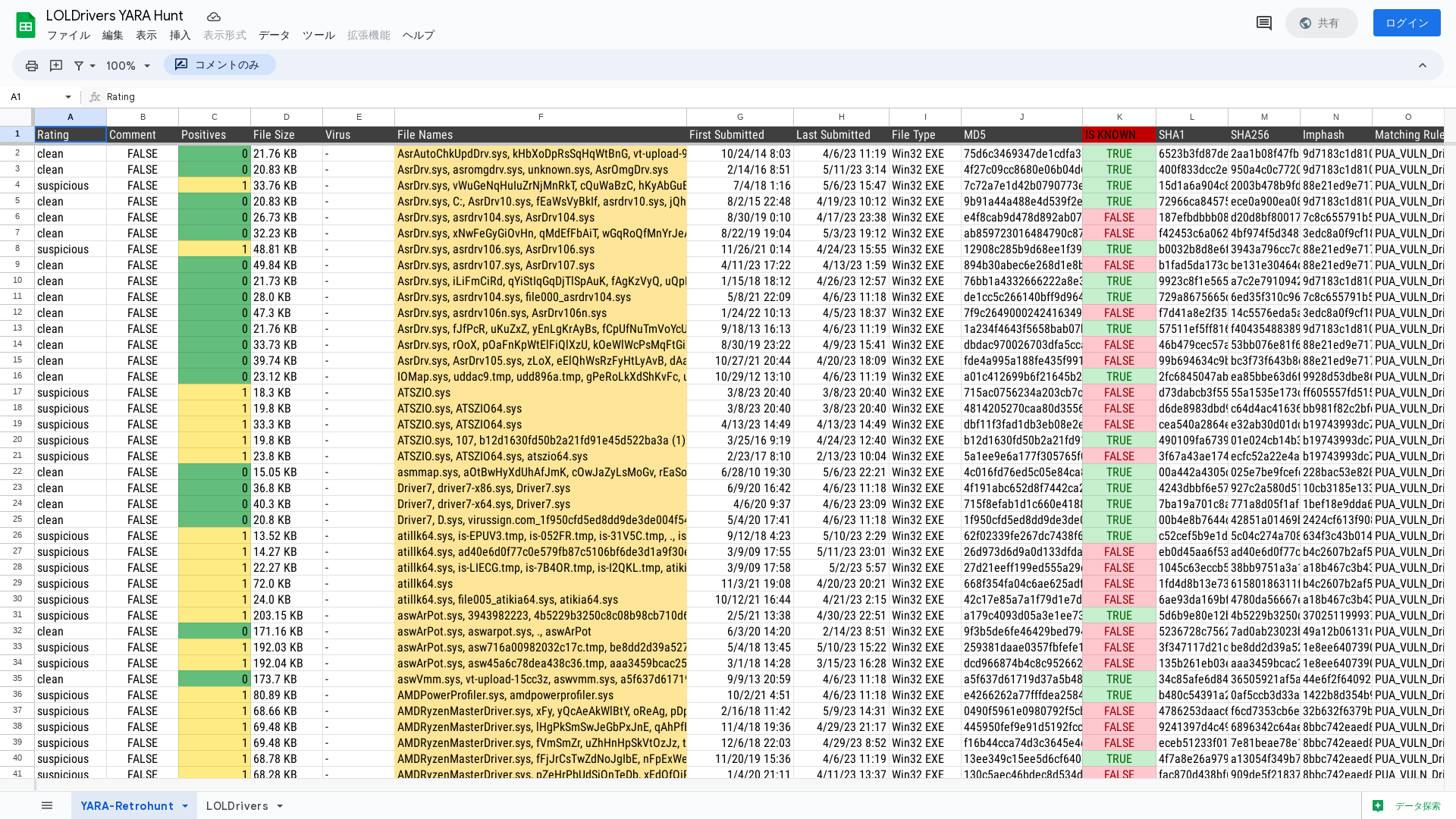Print the spreadsheet with the printer icon
Viewport: 1456px width, 819px height.
[x=32, y=66]
